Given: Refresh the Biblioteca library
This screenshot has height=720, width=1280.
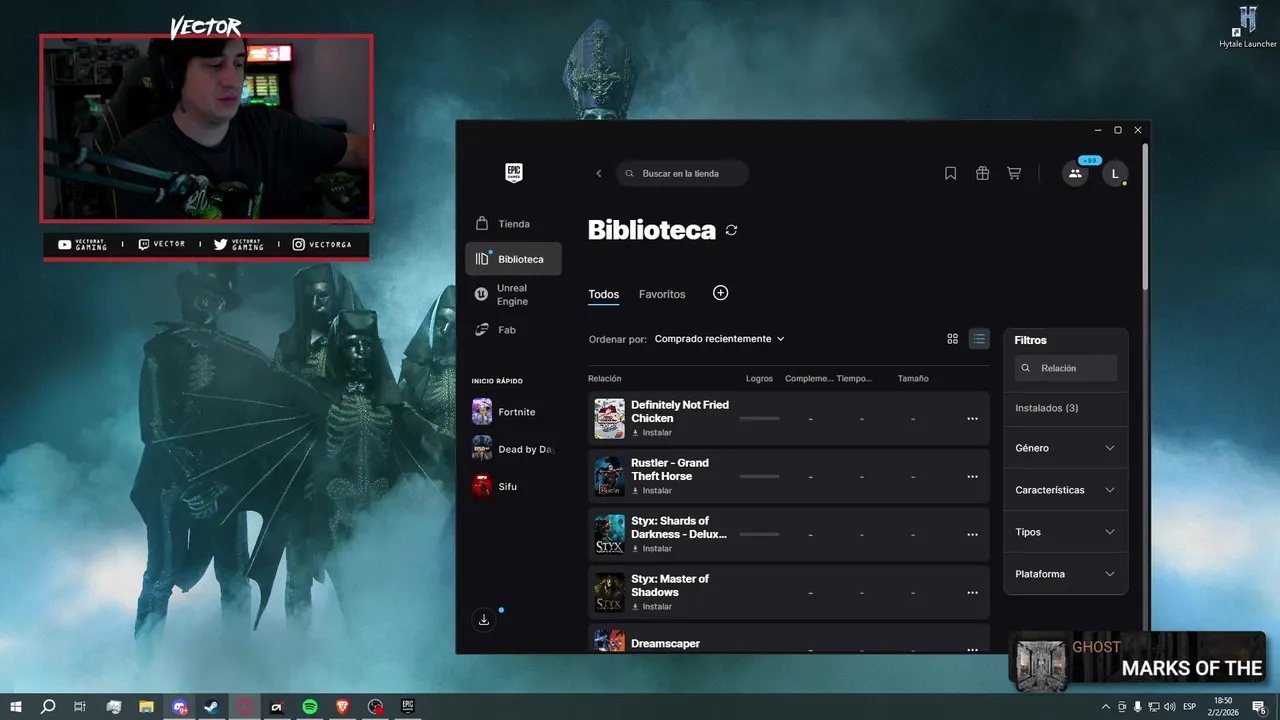Looking at the screenshot, I should tap(731, 230).
